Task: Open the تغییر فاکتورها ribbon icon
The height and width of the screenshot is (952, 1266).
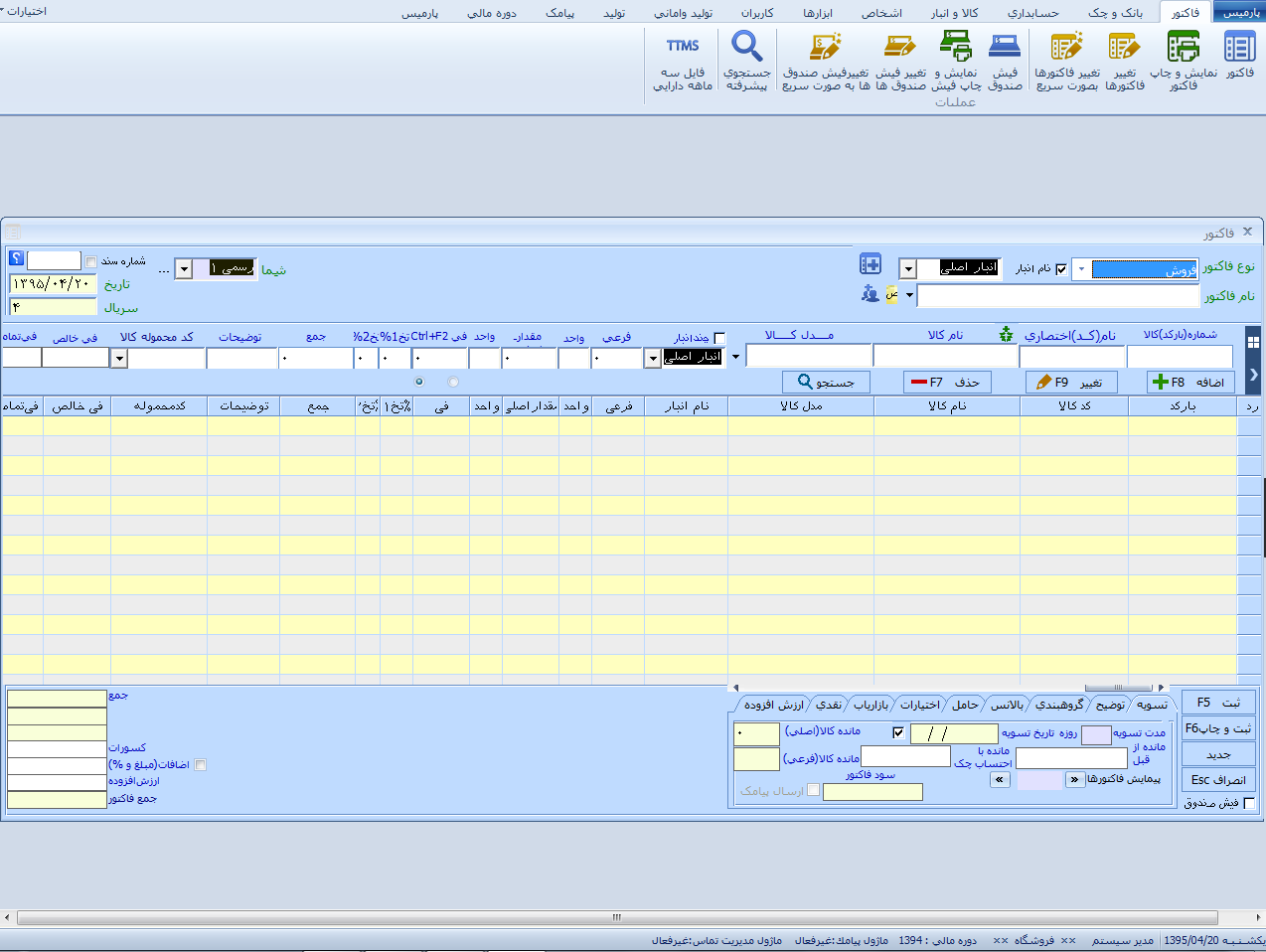Action: [1125, 60]
